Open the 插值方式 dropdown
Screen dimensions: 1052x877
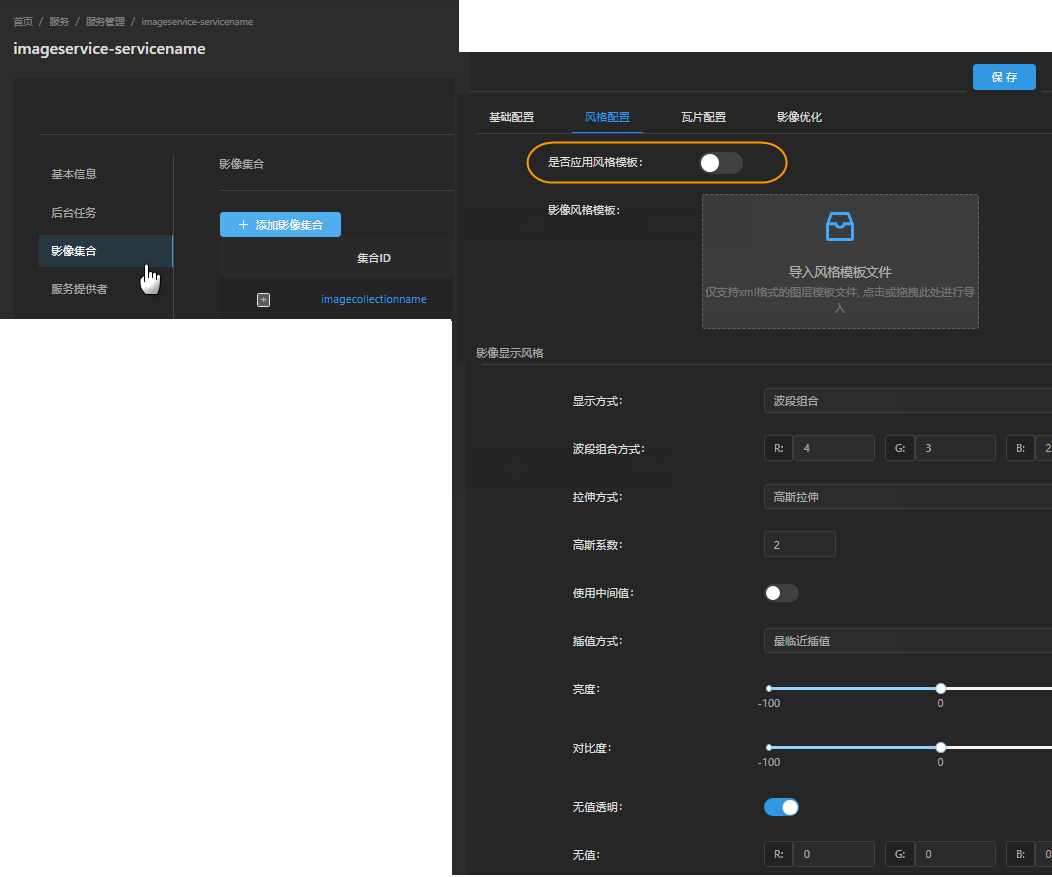tap(905, 641)
